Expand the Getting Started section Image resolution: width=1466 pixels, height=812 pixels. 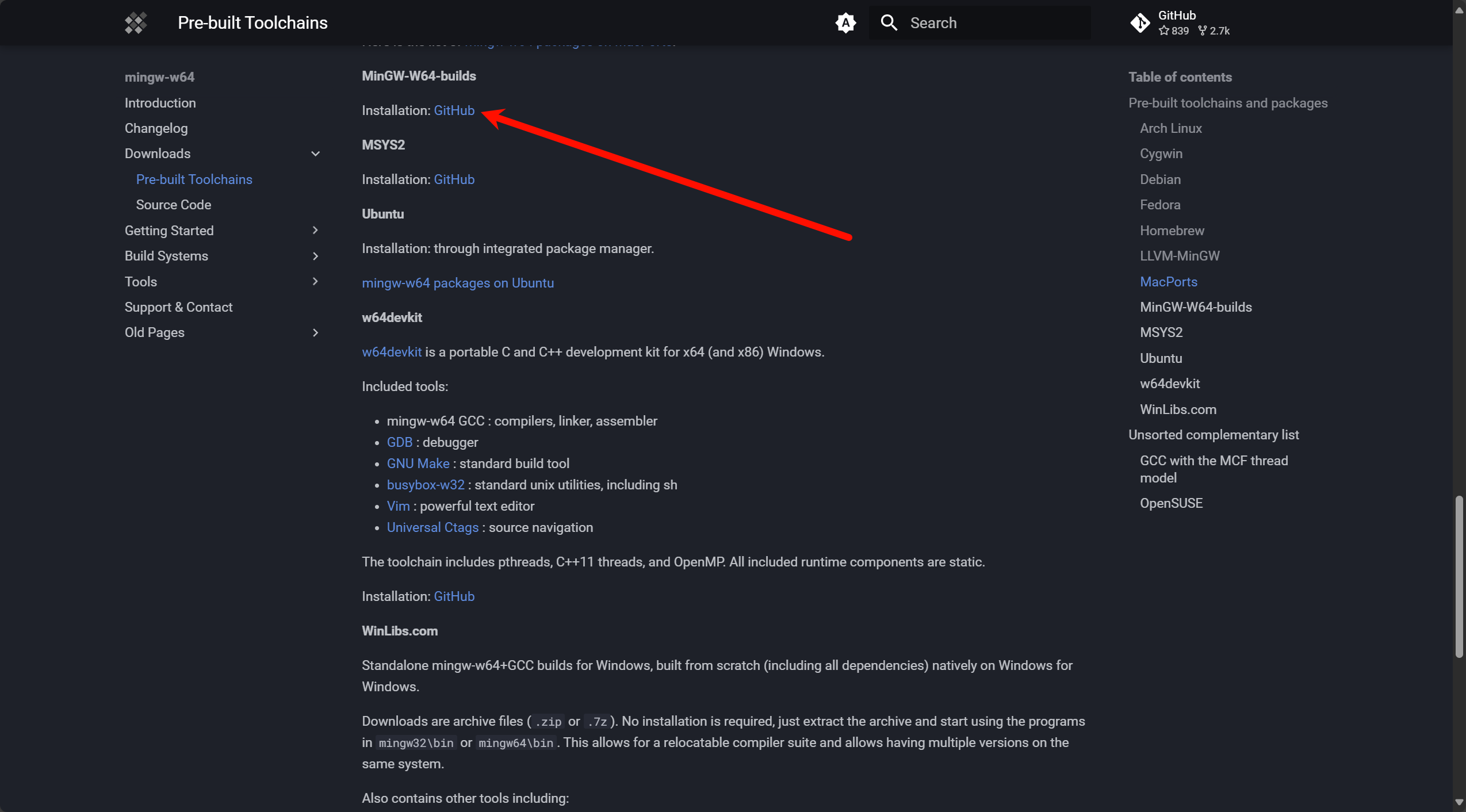315,230
